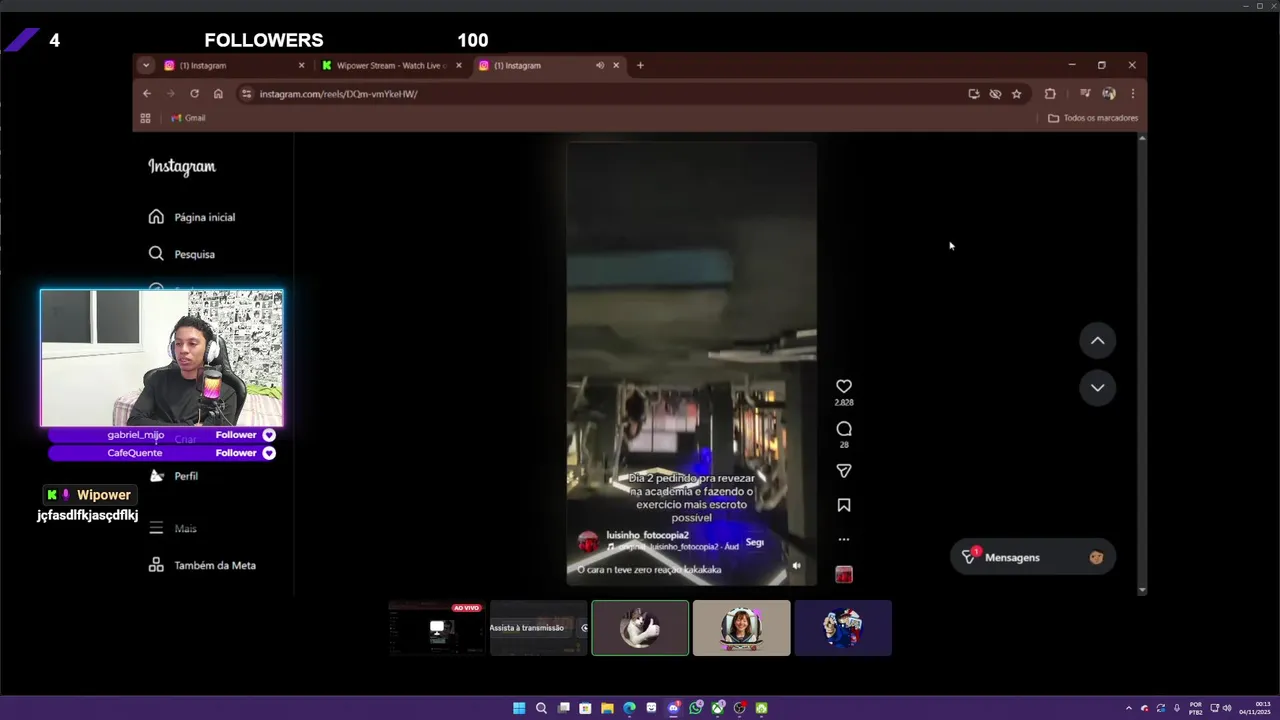
Task: Like the reel with the heart icon
Action: pos(844,386)
